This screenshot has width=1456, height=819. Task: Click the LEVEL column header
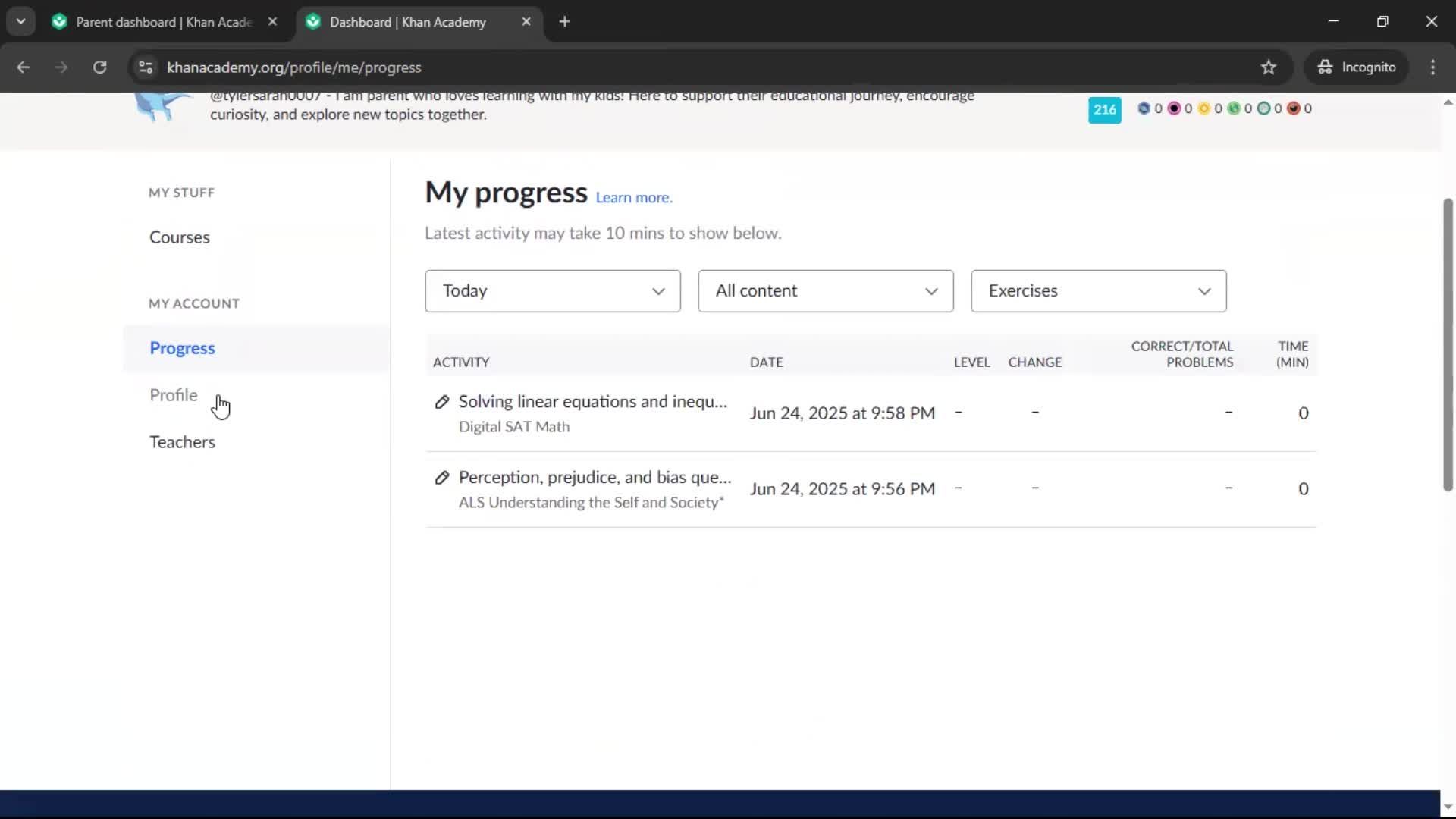971,362
